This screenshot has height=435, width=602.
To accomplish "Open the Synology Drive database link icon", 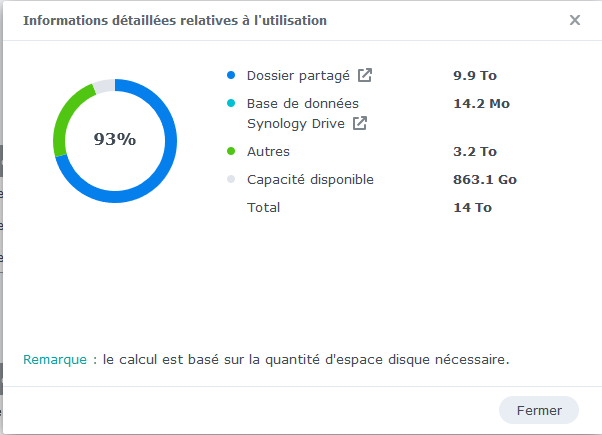I will point(360,123).
